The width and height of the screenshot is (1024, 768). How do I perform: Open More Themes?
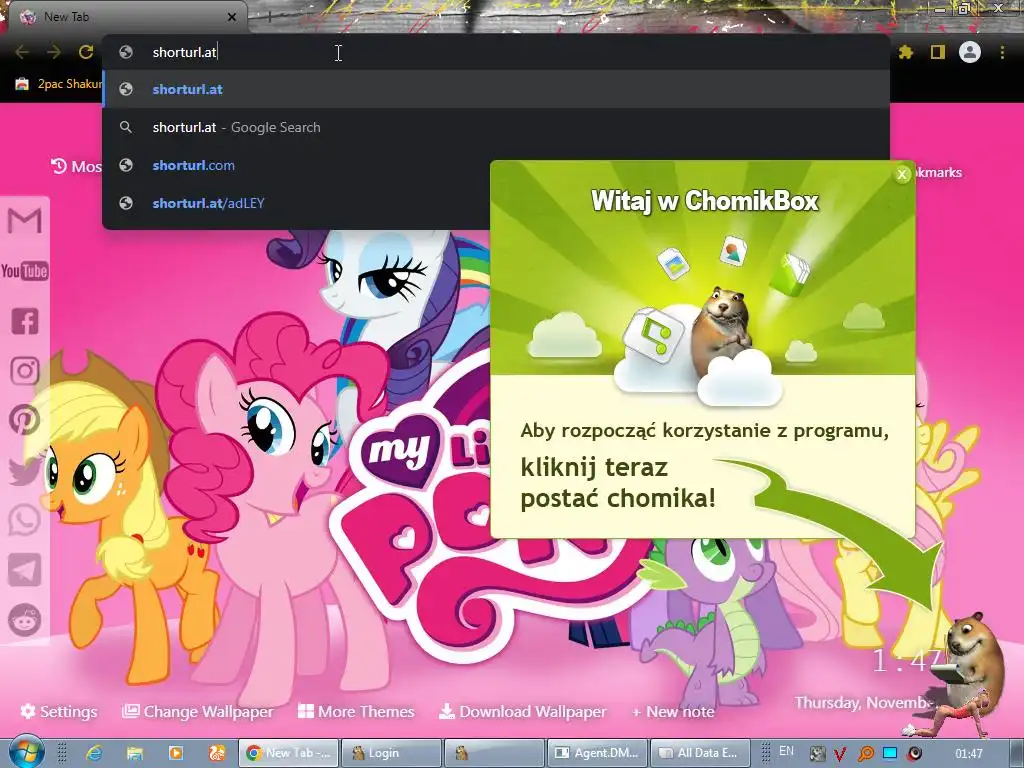coord(356,711)
